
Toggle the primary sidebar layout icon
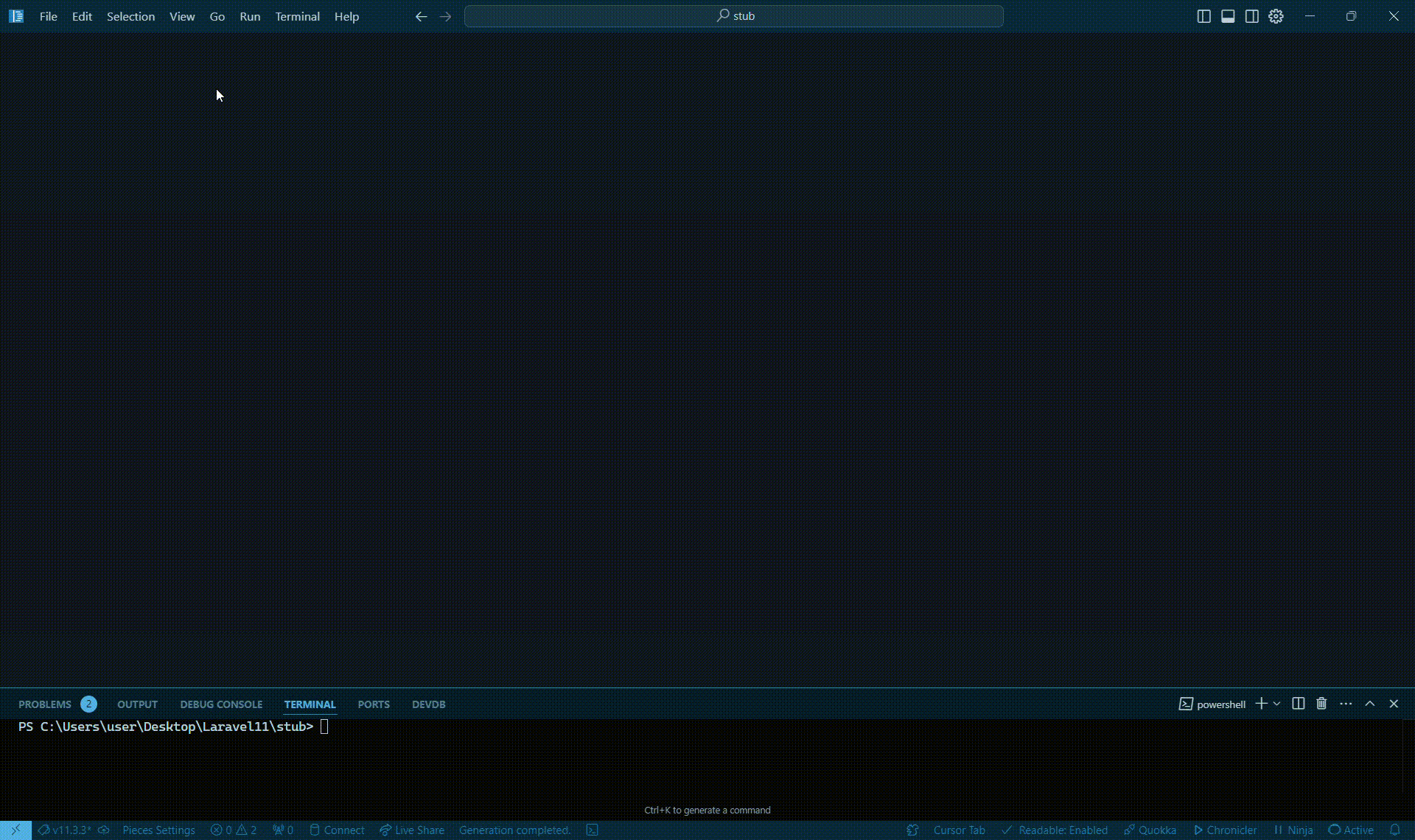(x=1204, y=16)
